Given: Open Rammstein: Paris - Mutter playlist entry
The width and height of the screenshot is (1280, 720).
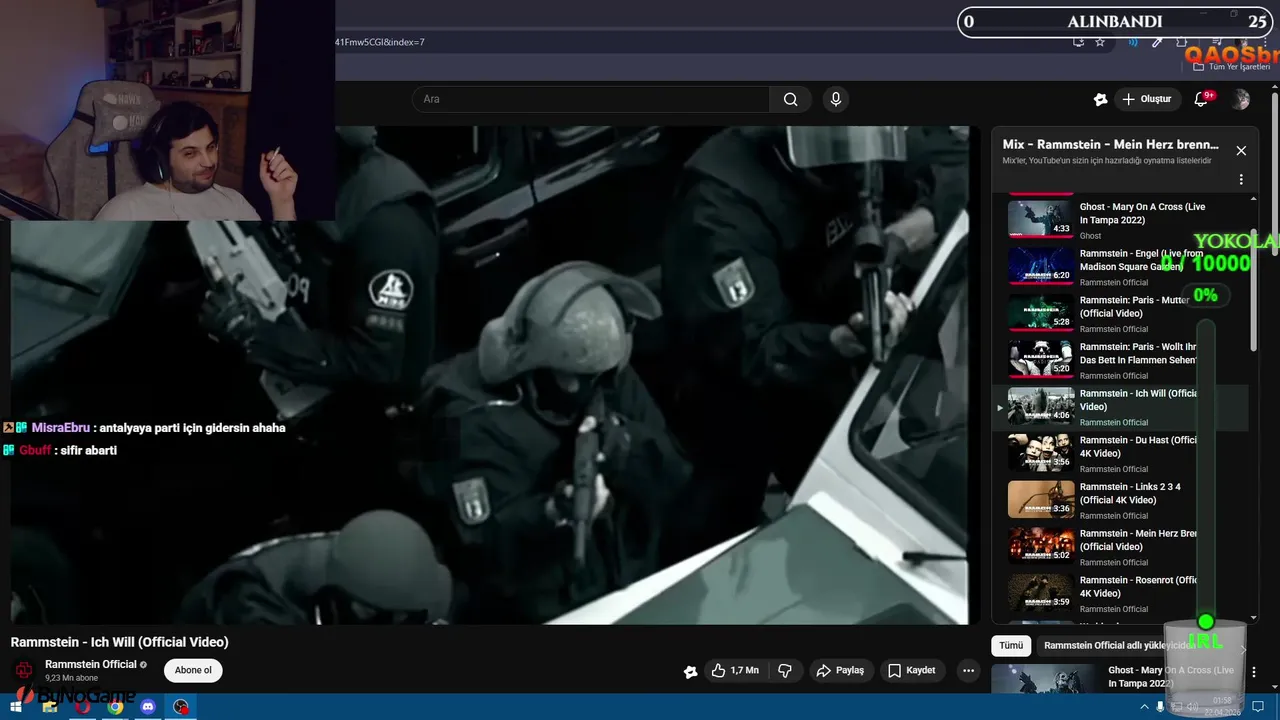Looking at the screenshot, I should 1120,313.
